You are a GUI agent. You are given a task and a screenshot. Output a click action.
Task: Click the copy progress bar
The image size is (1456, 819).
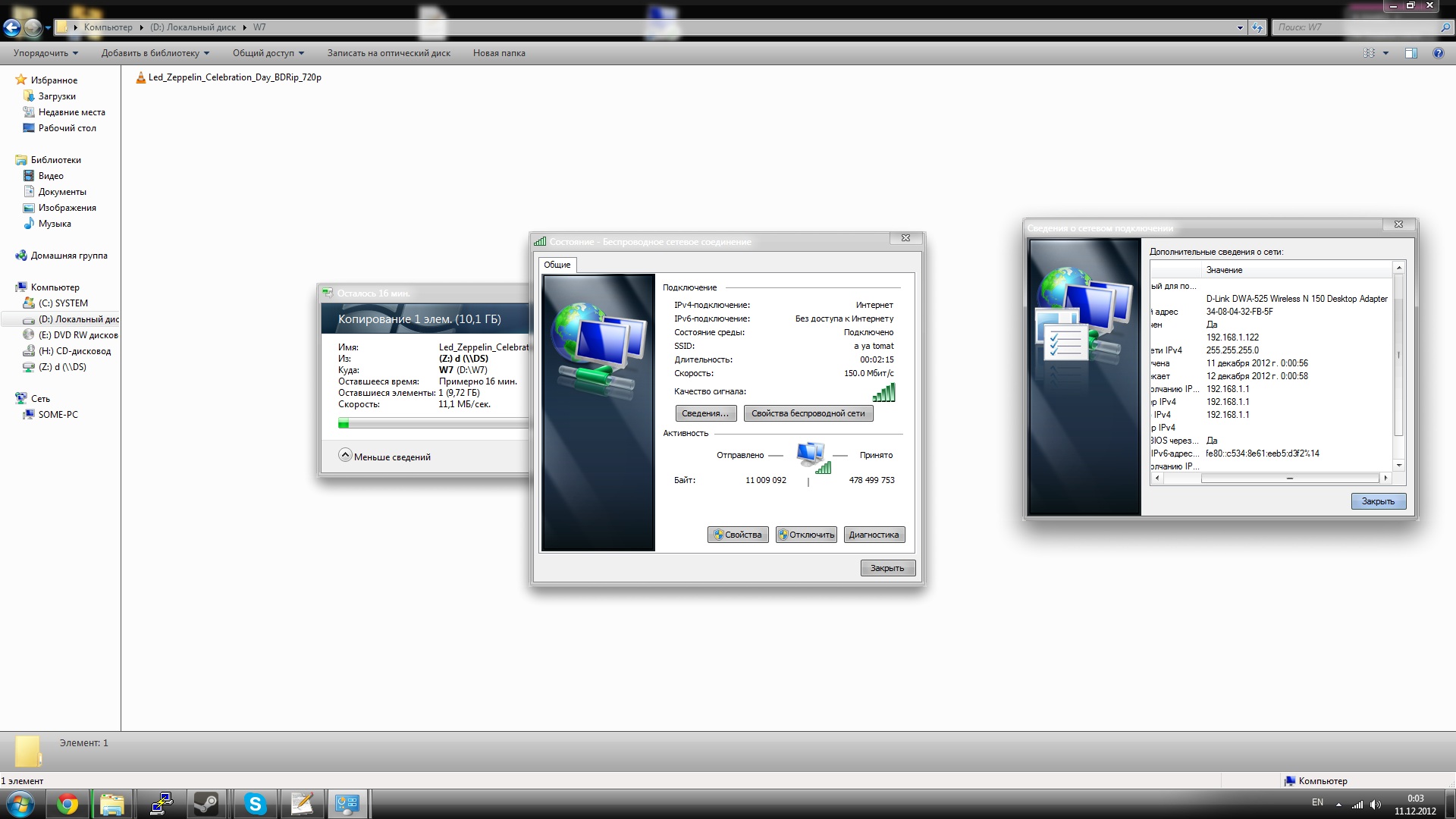point(432,424)
